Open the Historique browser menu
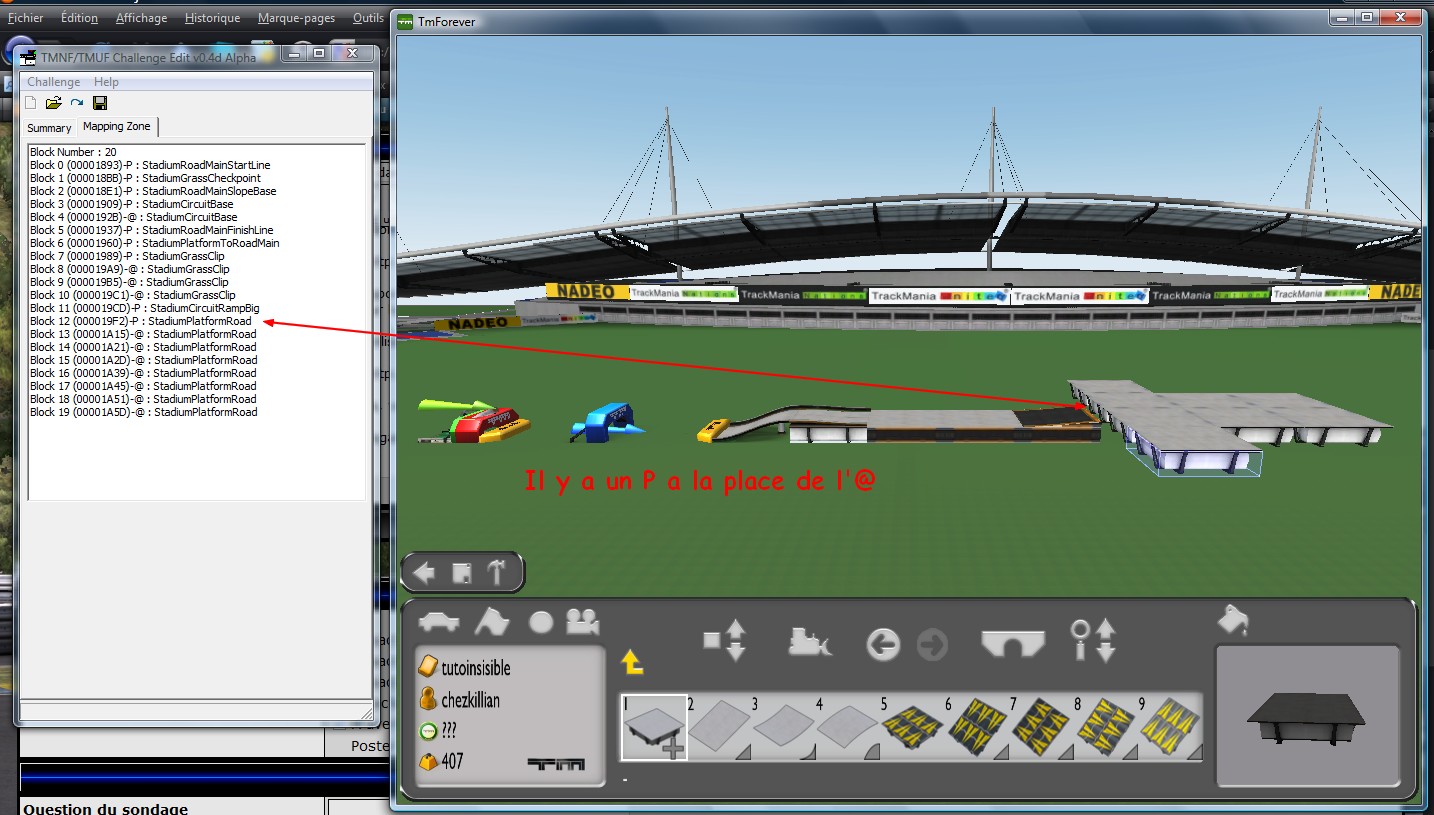 click(212, 18)
